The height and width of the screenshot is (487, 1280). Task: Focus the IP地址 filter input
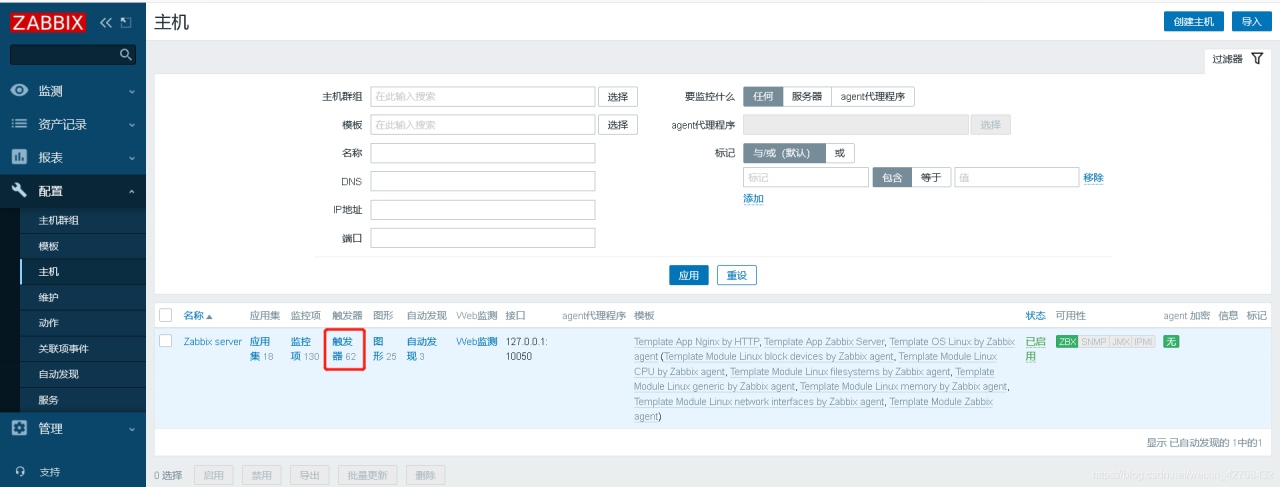point(483,209)
